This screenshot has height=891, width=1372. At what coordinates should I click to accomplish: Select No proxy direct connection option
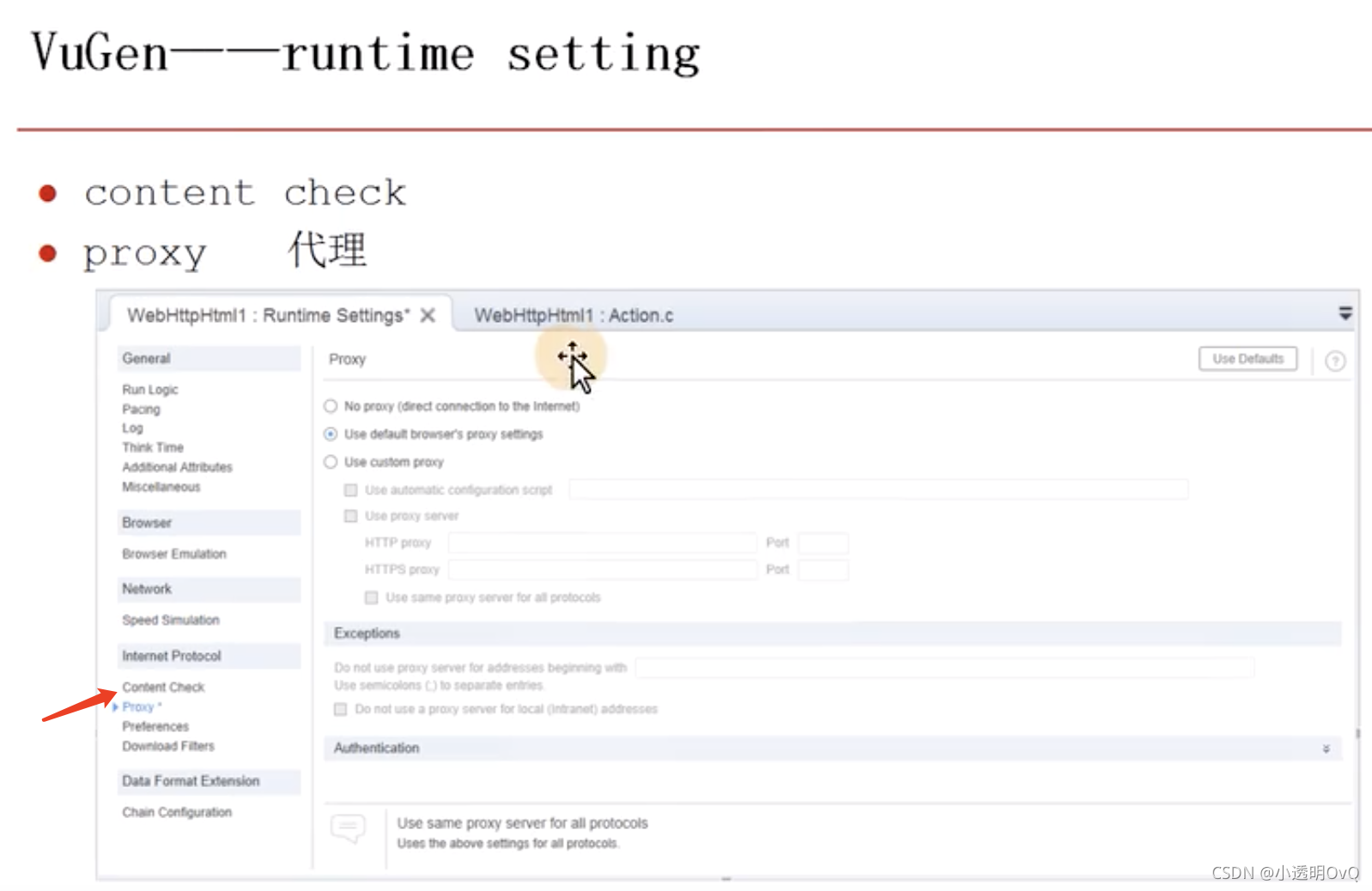pyautogui.click(x=331, y=406)
